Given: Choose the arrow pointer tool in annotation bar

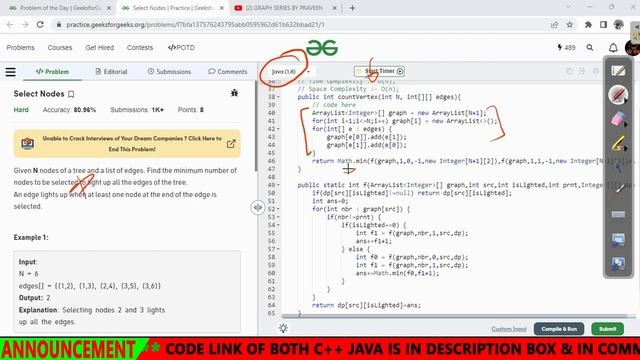Looking at the screenshot, I should click(x=618, y=167).
